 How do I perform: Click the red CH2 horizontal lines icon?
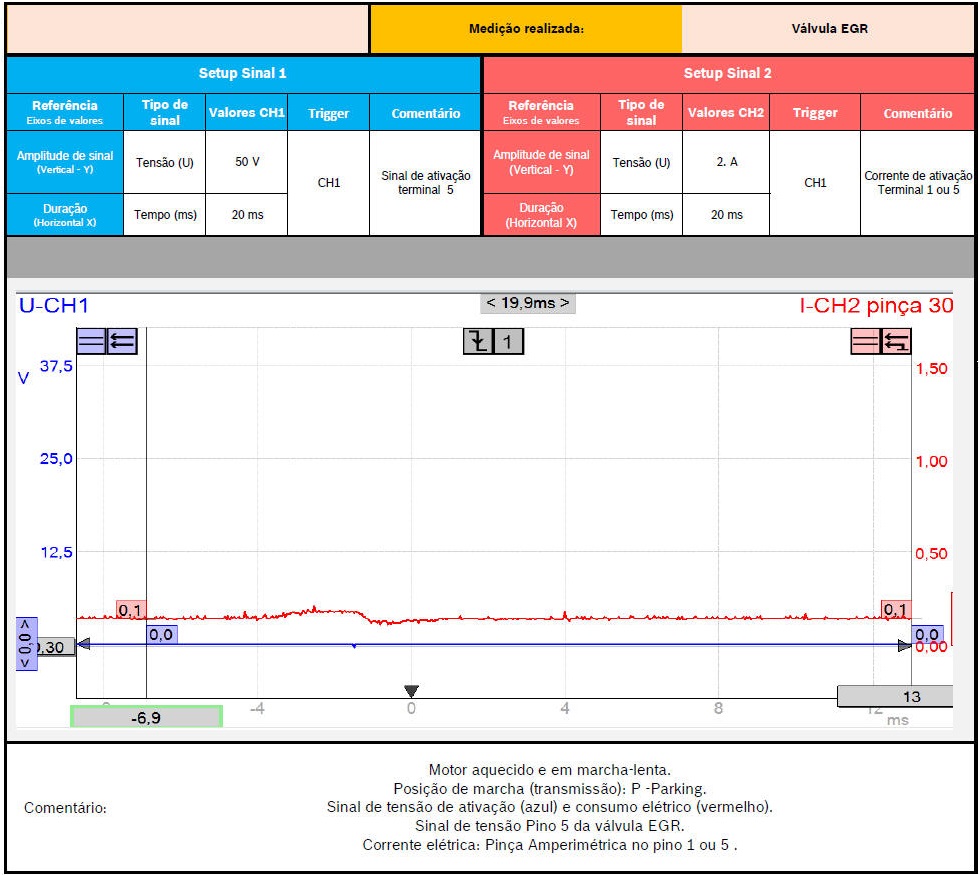click(x=865, y=341)
